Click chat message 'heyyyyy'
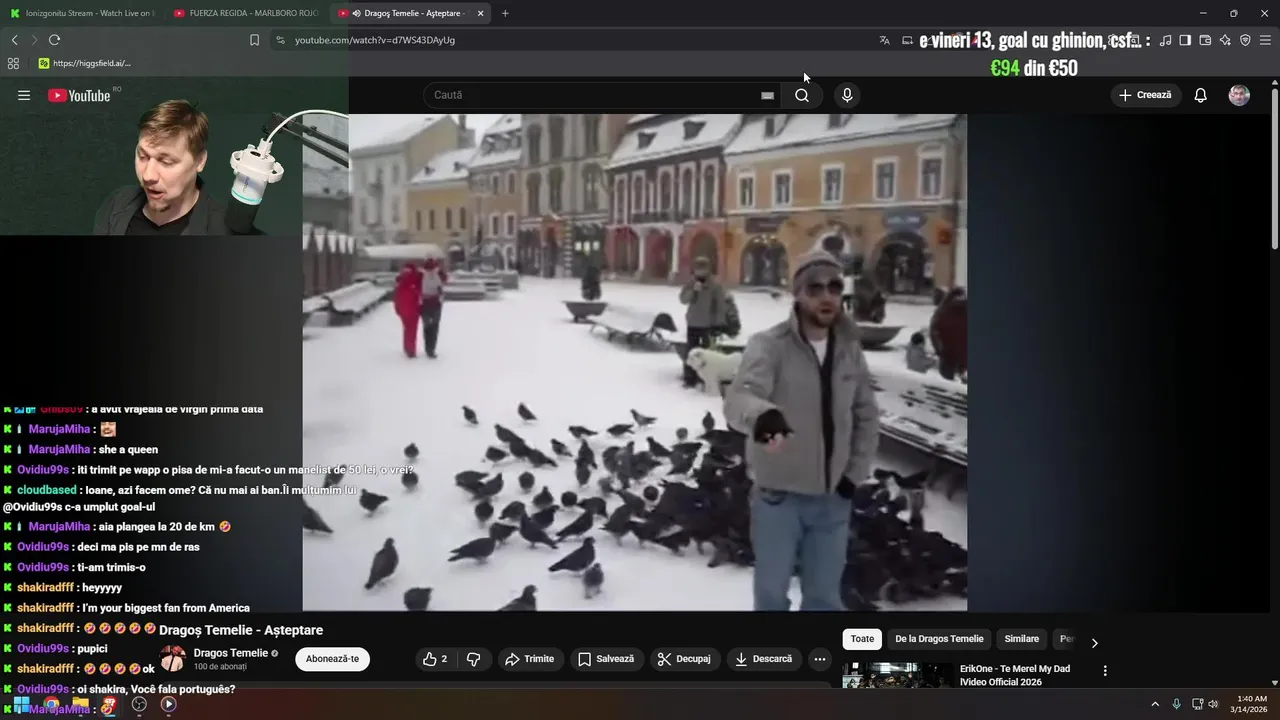Screen dimensions: 1280x720 [x=102, y=588]
